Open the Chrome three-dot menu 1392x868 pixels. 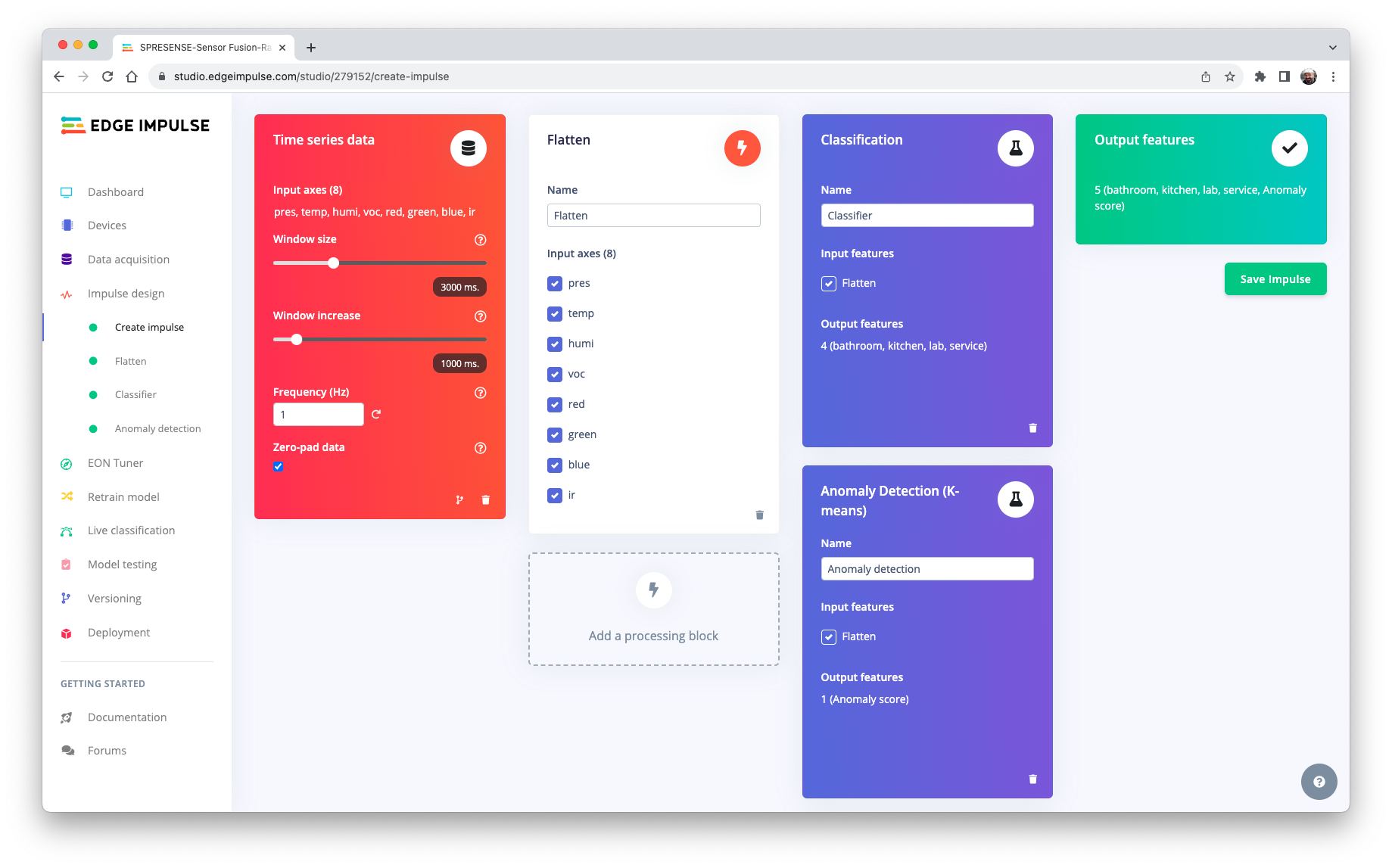pos(1333,76)
